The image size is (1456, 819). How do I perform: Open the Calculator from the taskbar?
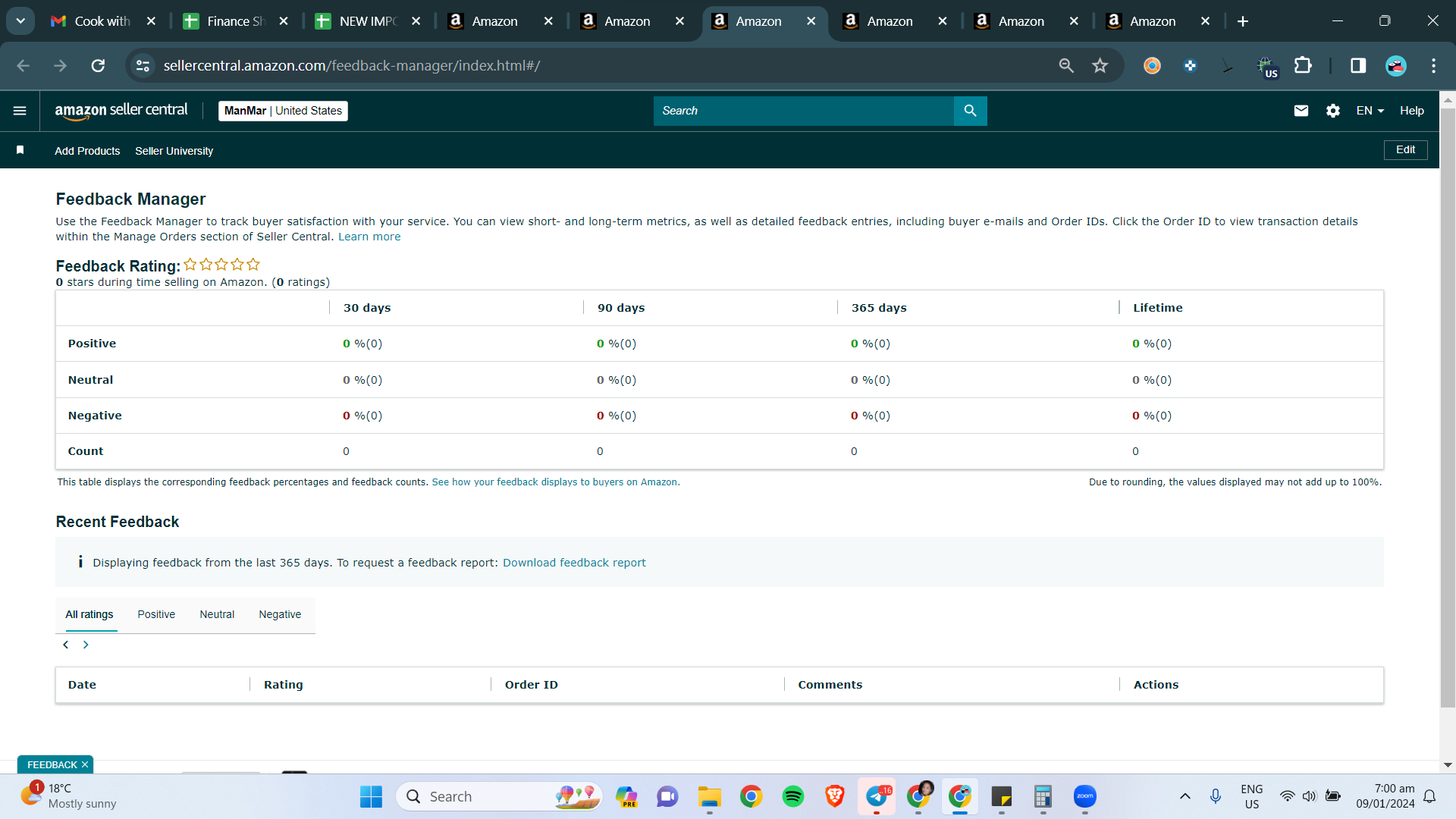tap(1043, 796)
